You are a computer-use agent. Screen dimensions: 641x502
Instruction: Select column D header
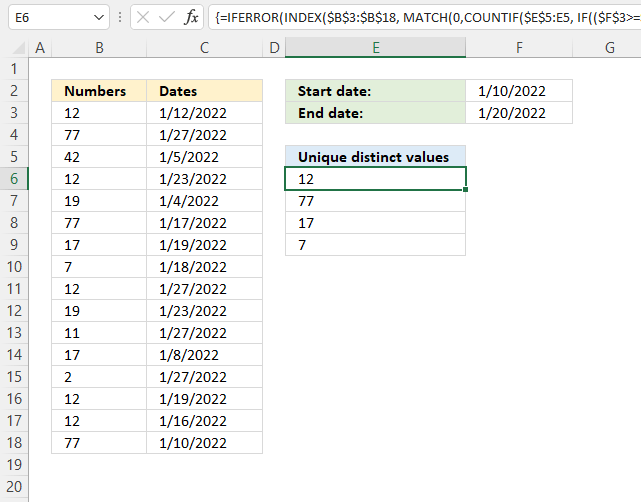(274, 48)
